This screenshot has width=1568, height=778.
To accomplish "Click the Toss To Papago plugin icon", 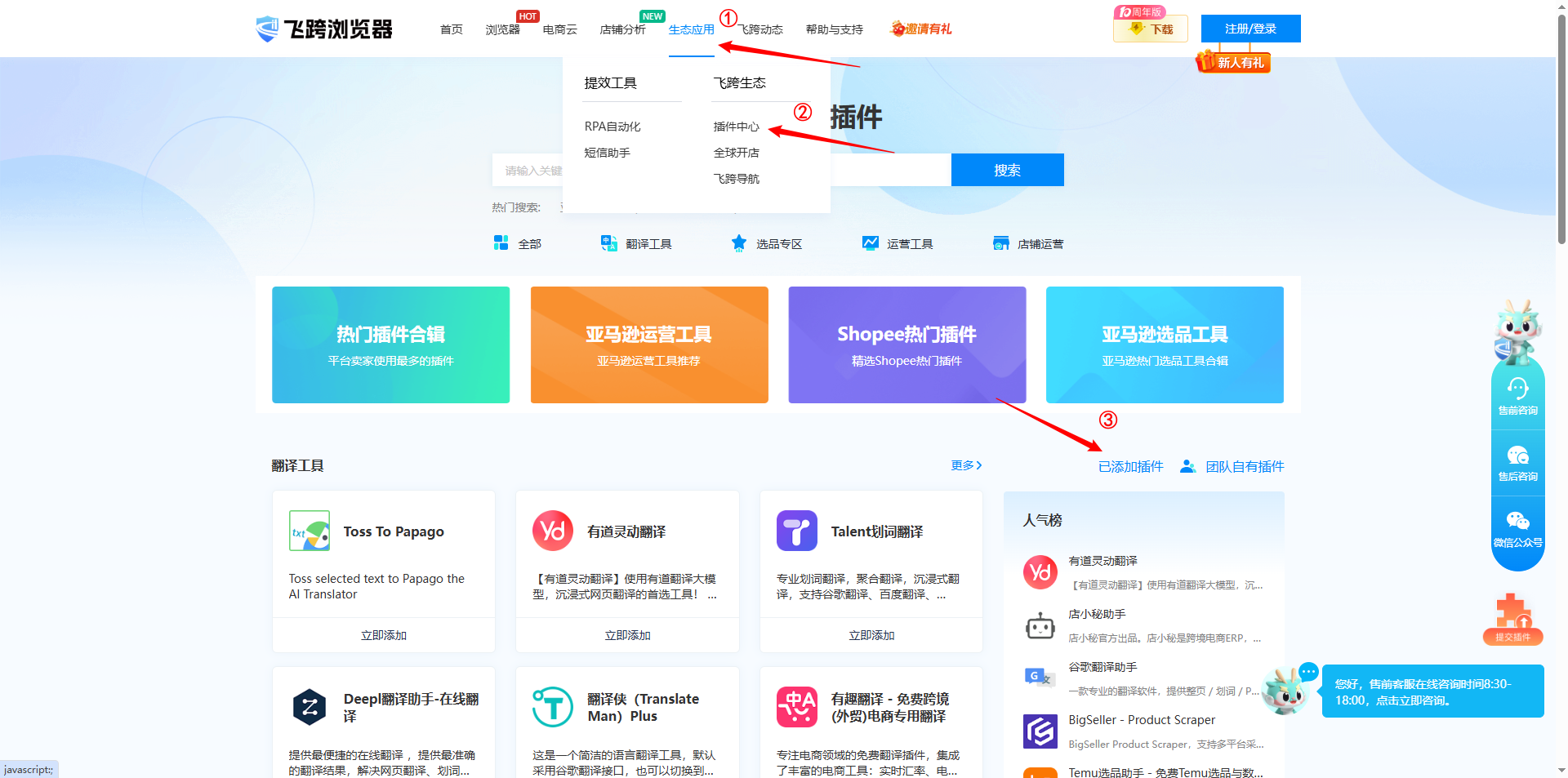I will [310, 531].
